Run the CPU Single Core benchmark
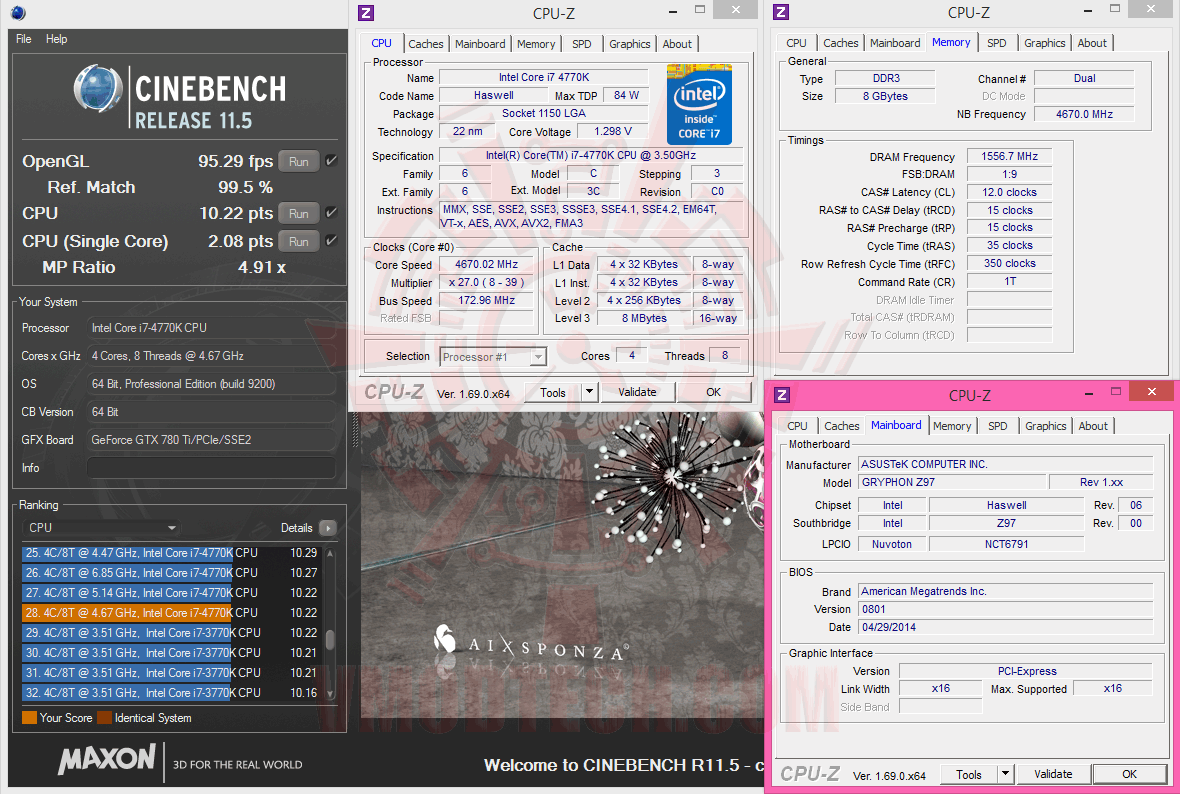Image resolution: width=1180 pixels, height=794 pixels. pyautogui.click(x=299, y=241)
